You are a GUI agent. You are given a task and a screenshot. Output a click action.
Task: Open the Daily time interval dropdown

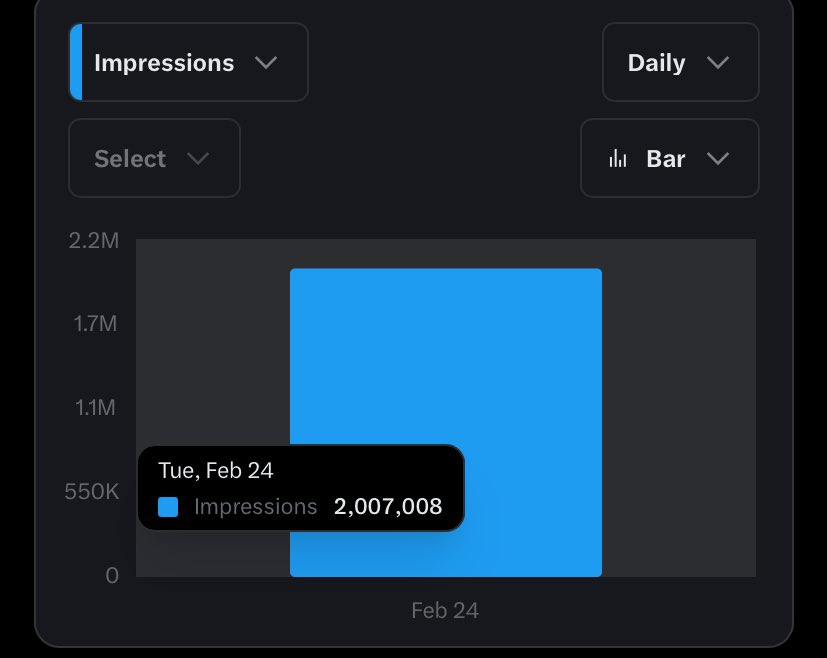coord(680,62)
